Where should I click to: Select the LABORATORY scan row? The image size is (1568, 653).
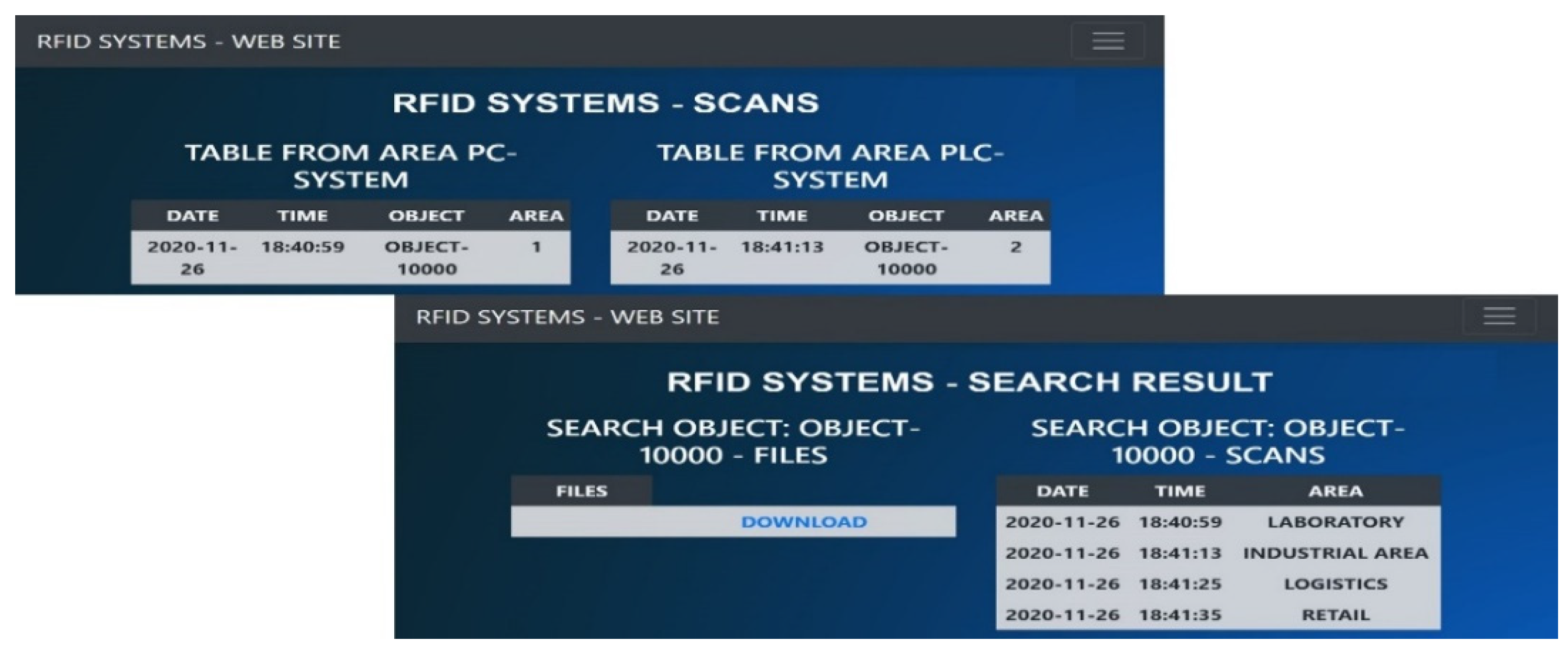[1336, 522]
